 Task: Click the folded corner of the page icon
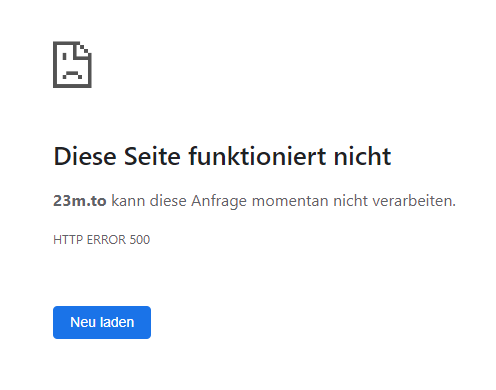(x=83, y=50)
